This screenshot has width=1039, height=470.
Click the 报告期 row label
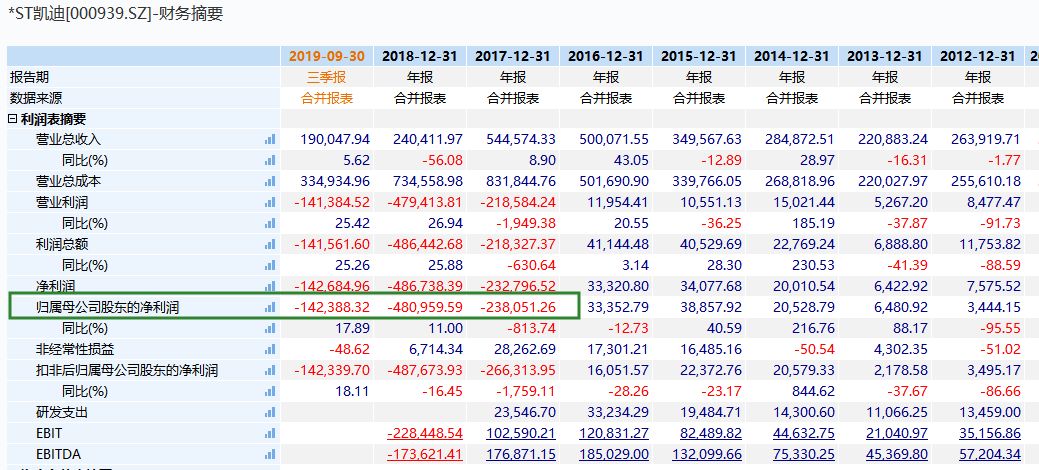pos(29,77)
